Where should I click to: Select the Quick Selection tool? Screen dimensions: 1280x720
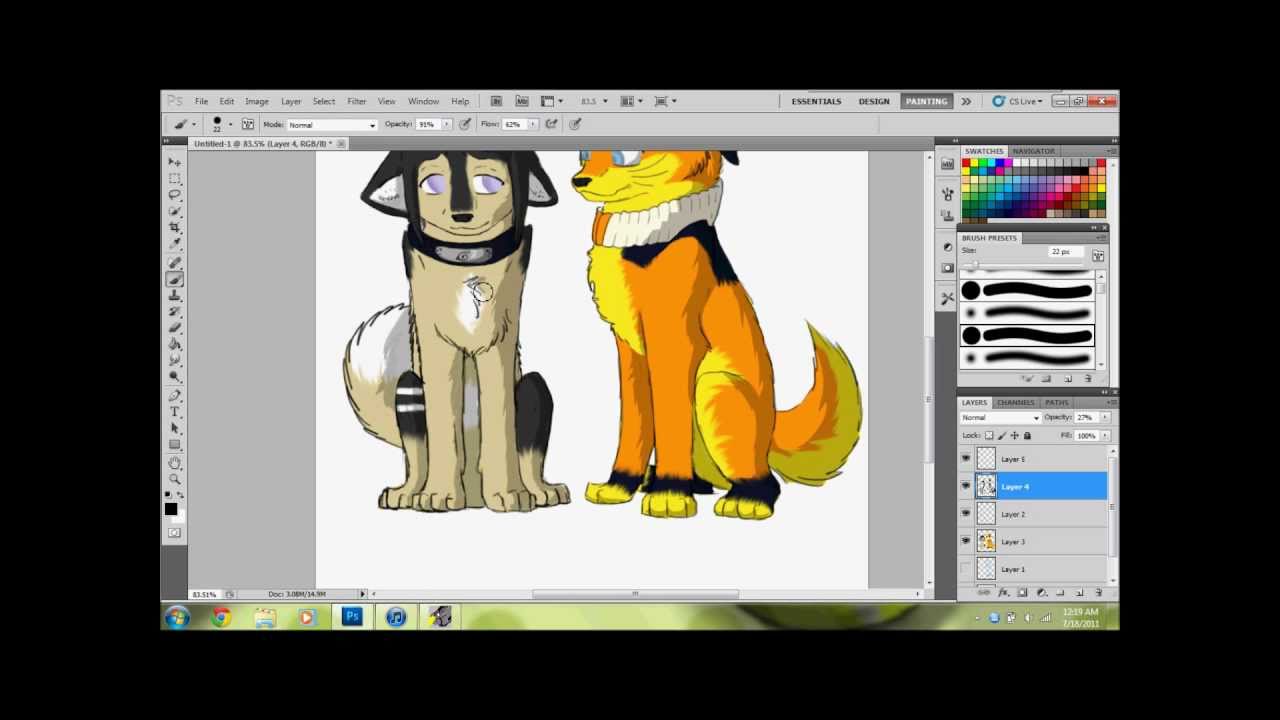174,211
